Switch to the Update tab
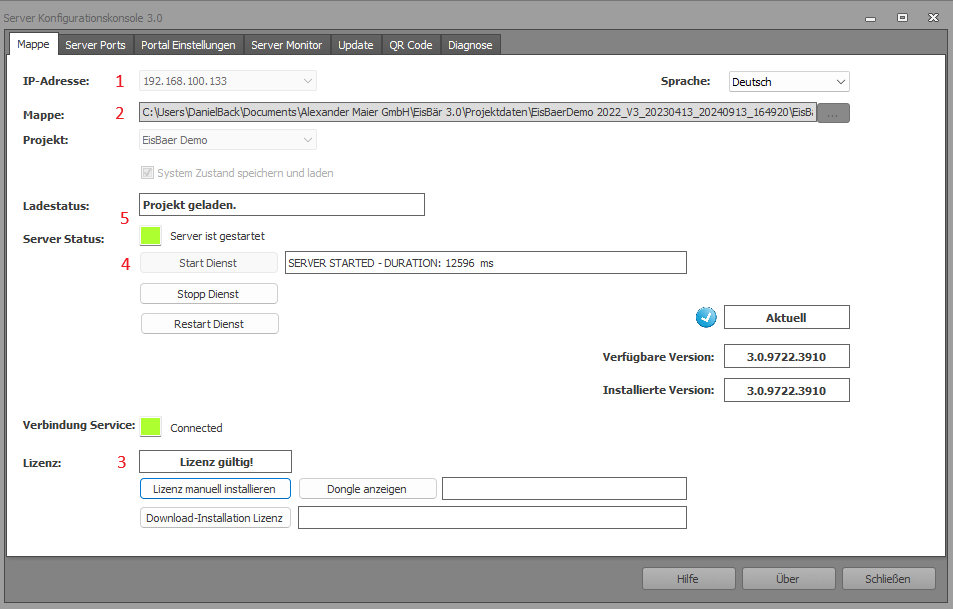The width and height of the screenshot is (953, 609). coord(356,45)
